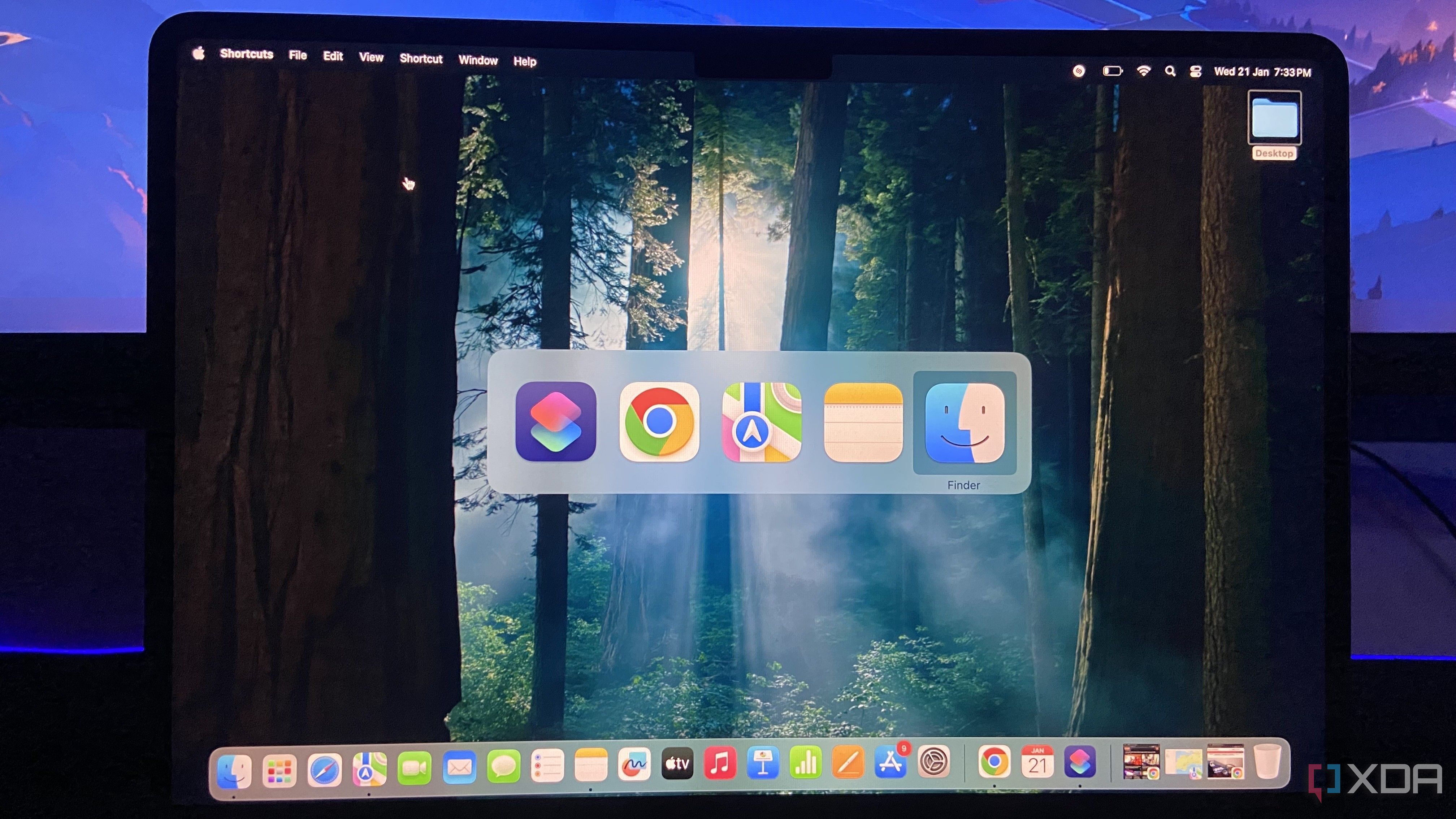Select Notes in the app switcher overlay

[x=863, y=423]
